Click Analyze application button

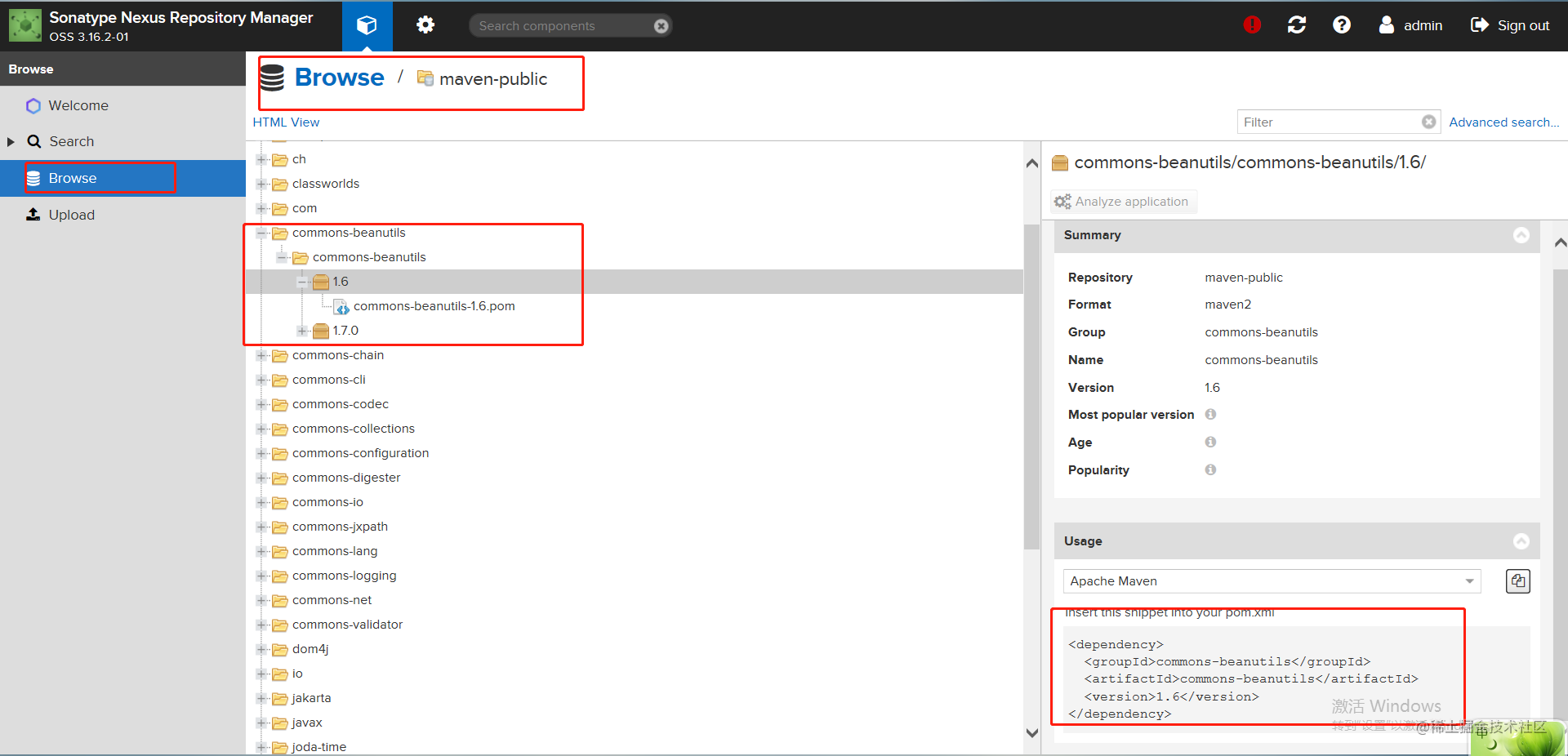(1123, 202)
